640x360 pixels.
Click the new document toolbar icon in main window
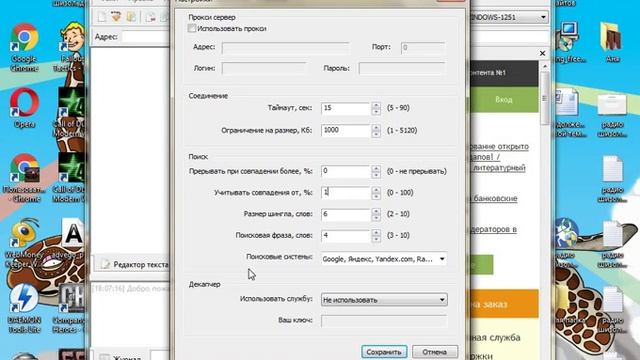click(x=102, y=17)
